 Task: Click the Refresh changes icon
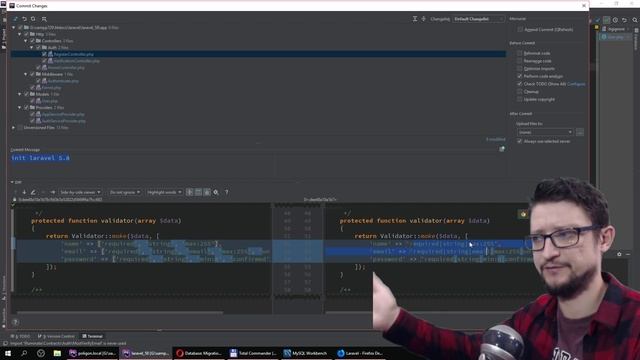(33, 19)
